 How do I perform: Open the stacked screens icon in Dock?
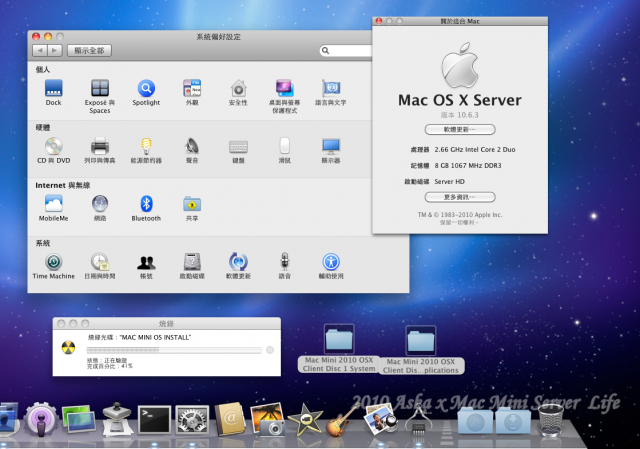click(78, 420)
